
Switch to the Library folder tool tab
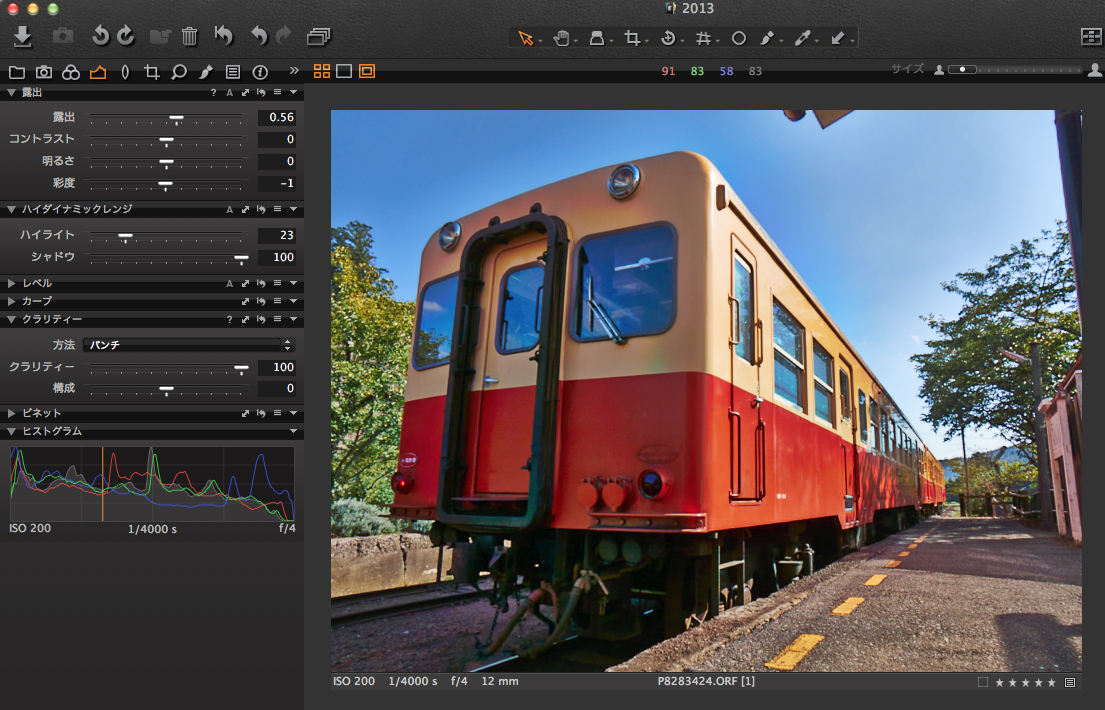16,72
